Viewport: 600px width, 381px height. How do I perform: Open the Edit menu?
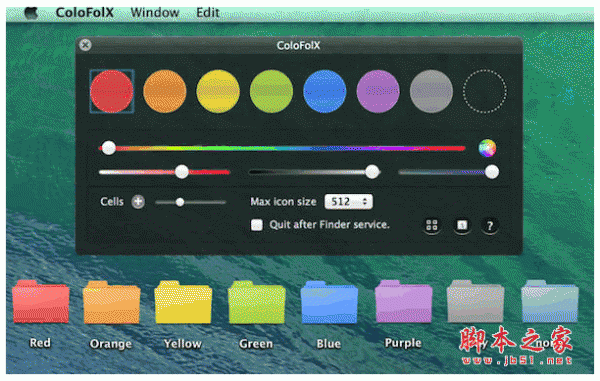(x=208, y=13)
